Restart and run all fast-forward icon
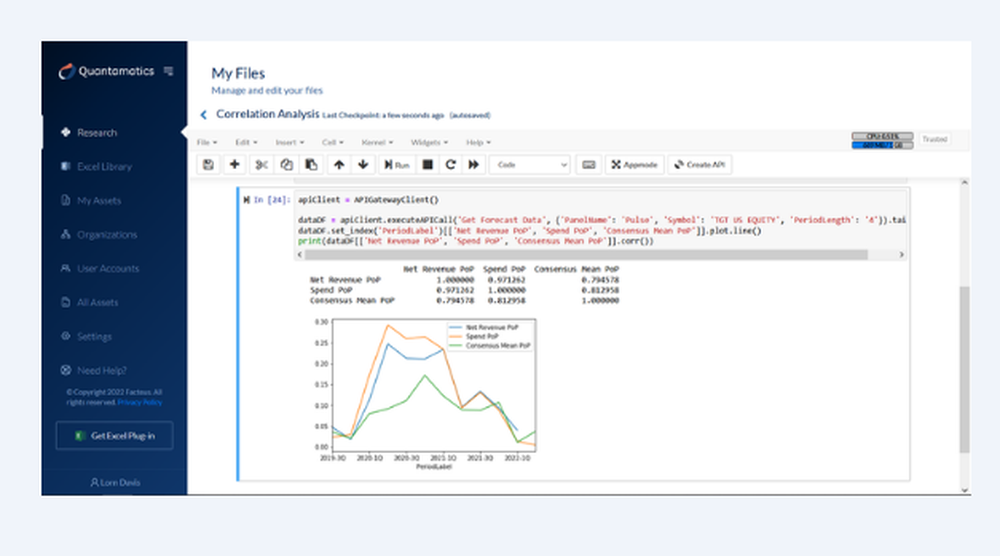The width and height of the screenshot is (1000, 556). click(x=473, y=165)
